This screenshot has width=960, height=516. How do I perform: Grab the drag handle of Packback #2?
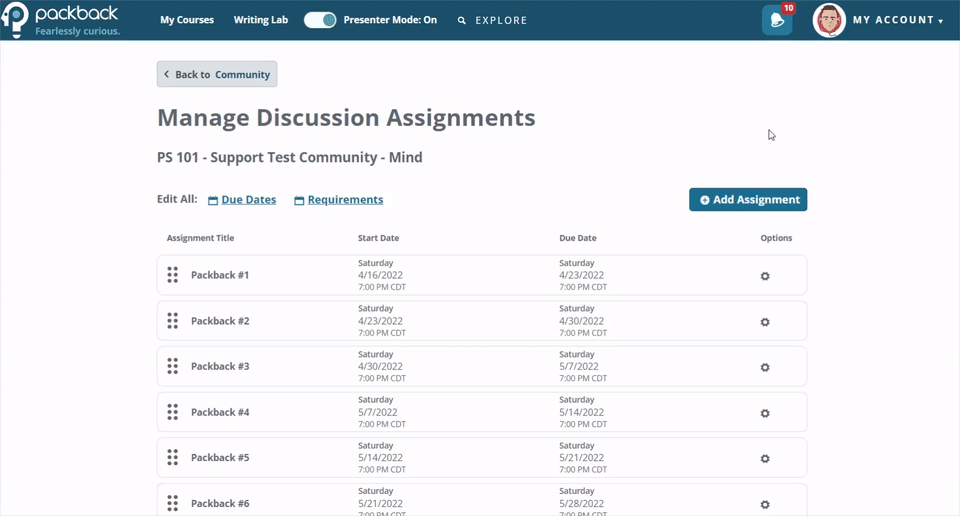[173, 321]
